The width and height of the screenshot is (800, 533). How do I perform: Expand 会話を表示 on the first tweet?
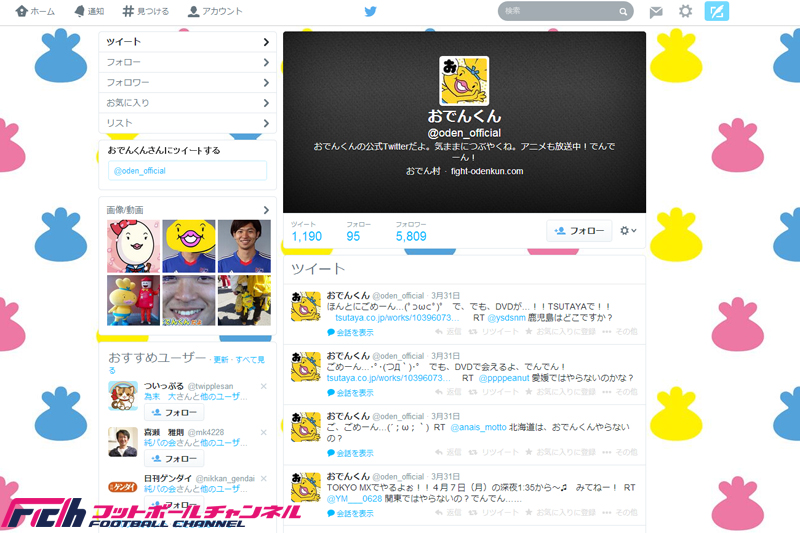click(350, 332)
